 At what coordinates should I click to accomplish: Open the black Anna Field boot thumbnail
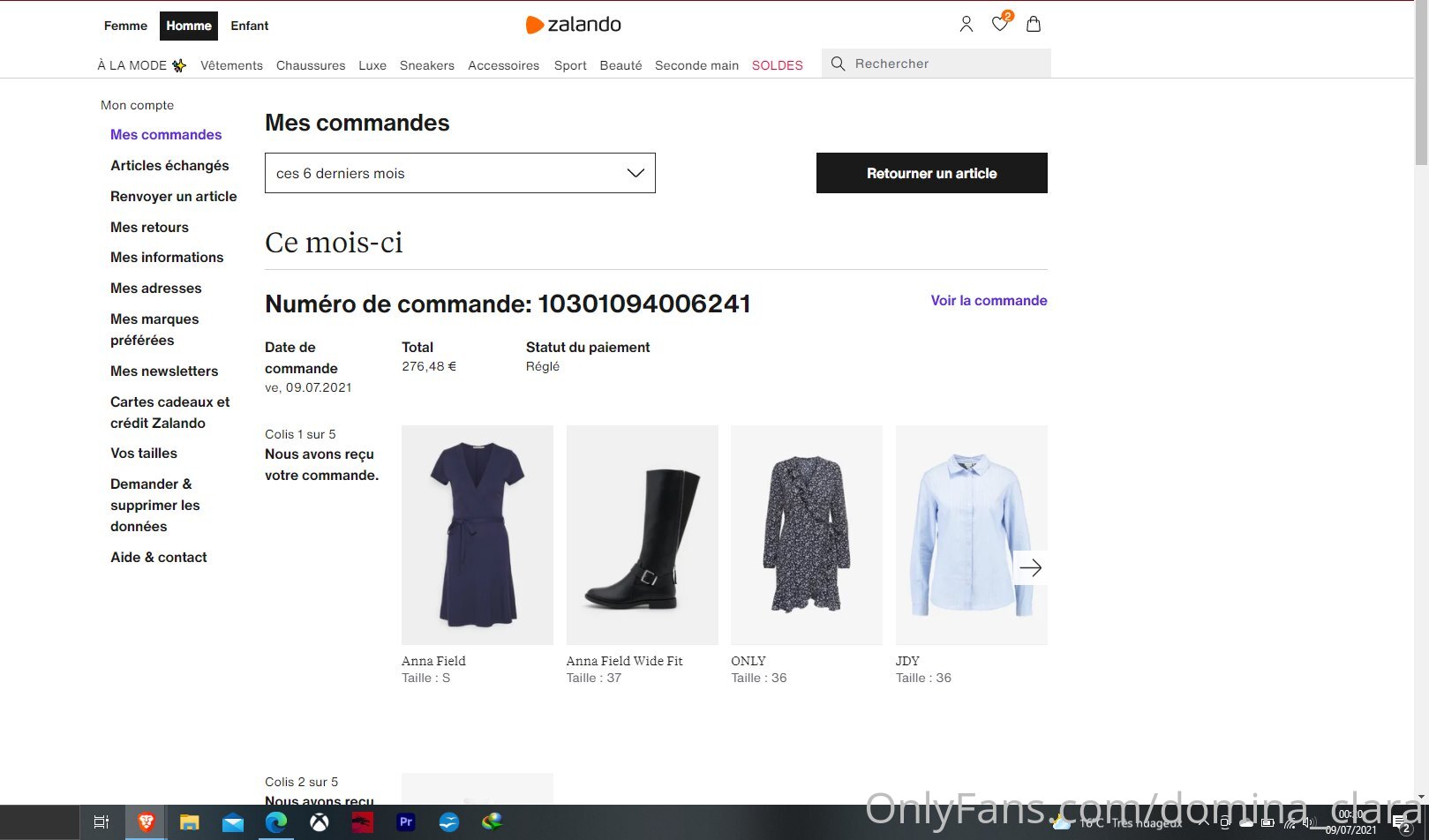(x=643, y=535)
